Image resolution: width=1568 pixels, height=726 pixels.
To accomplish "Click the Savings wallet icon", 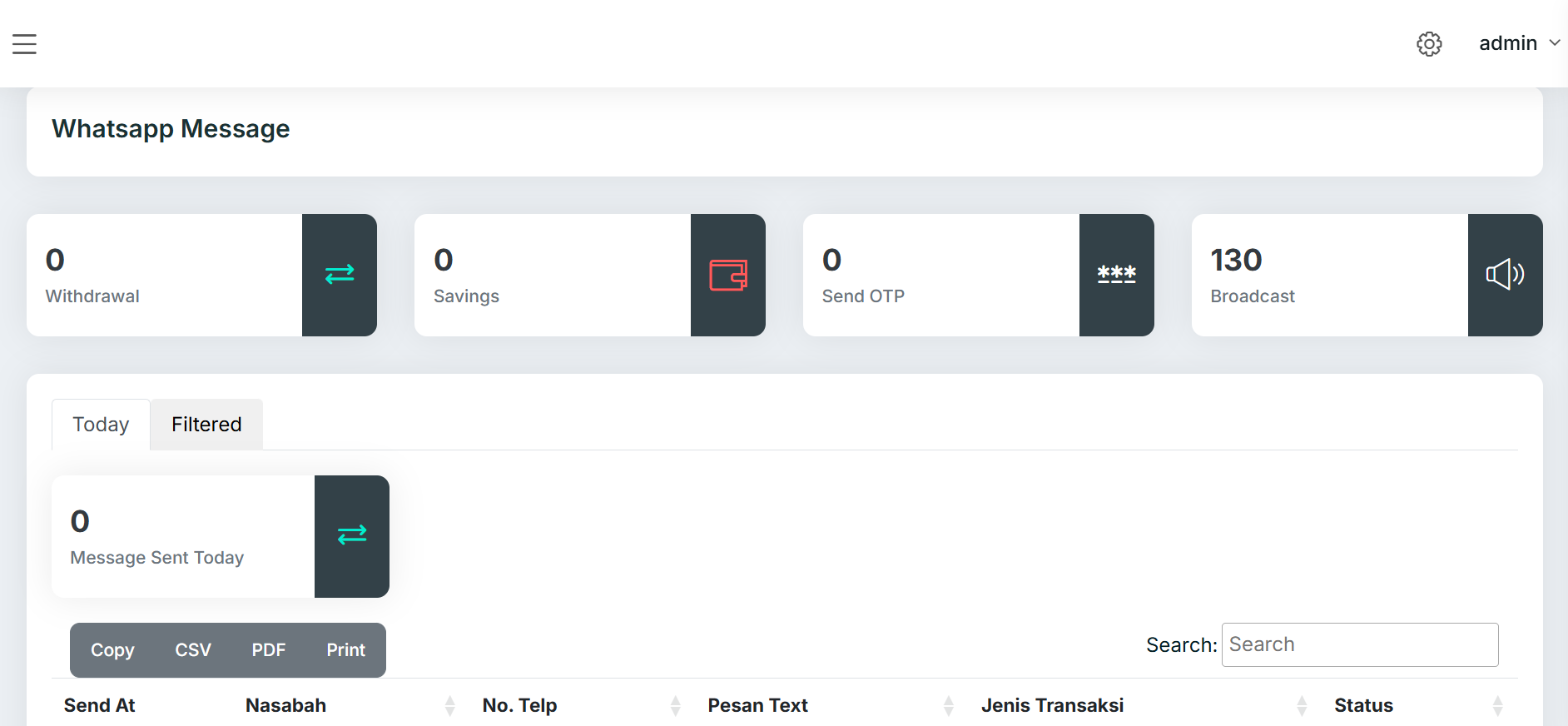I will (x=728, y=275).
